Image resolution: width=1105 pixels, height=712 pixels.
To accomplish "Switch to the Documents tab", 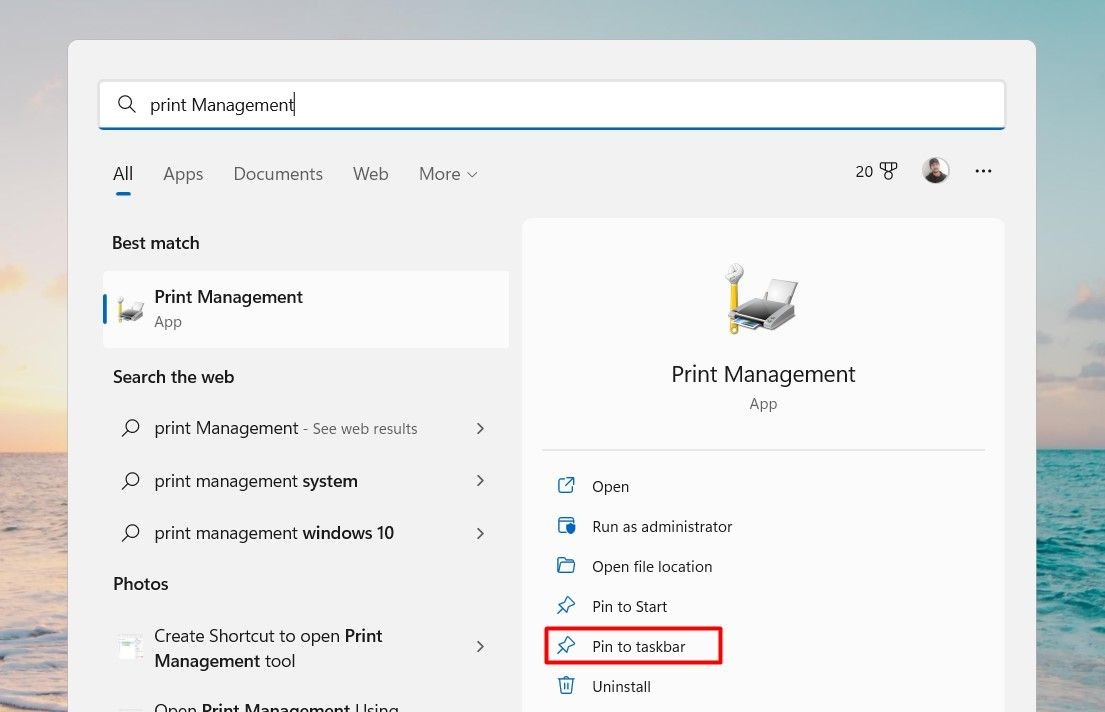I will [278, 174].
